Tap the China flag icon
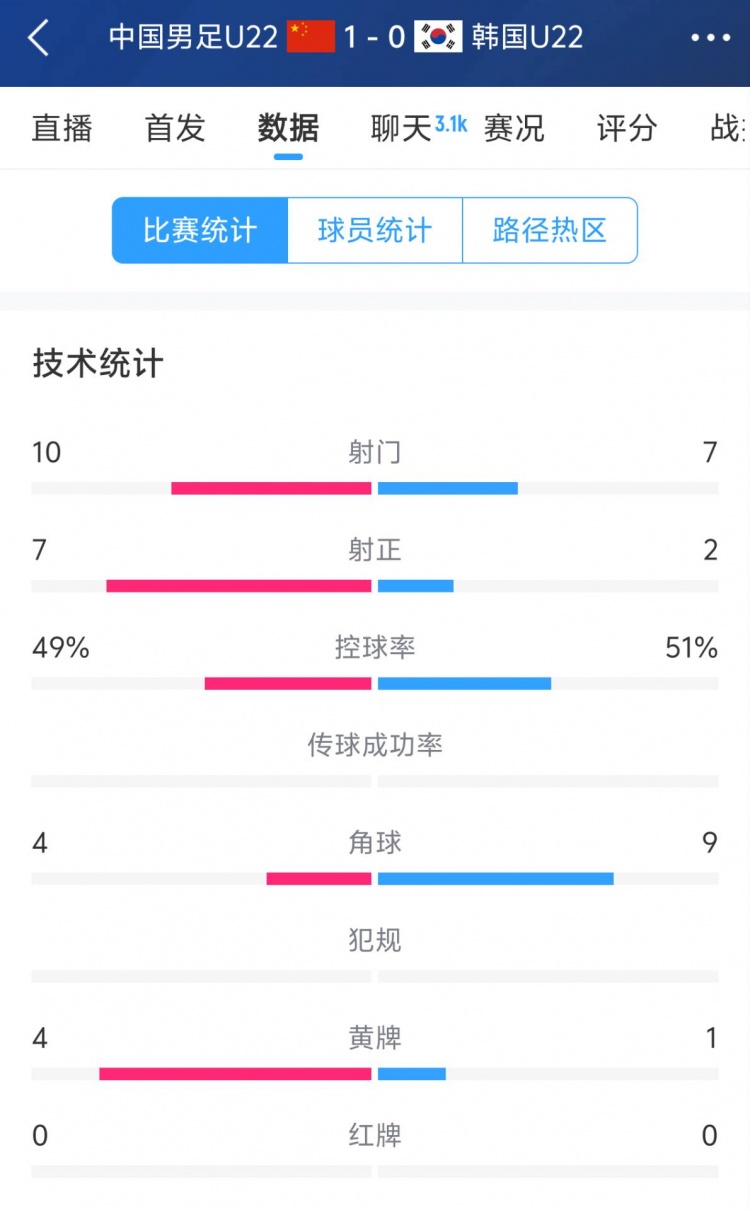750x1210 pixels. (311, 37)
